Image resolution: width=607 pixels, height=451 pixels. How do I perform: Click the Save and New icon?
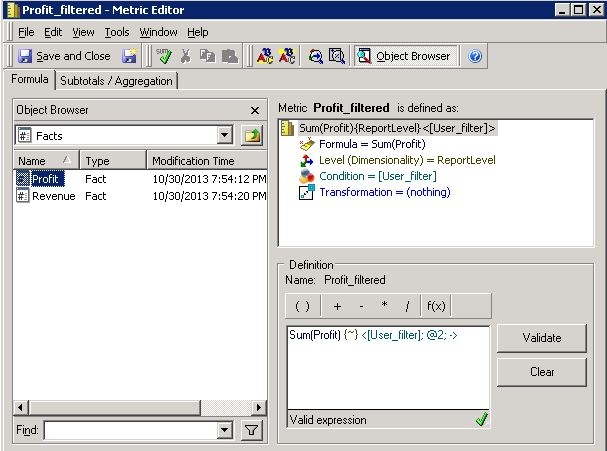[129, 57]
